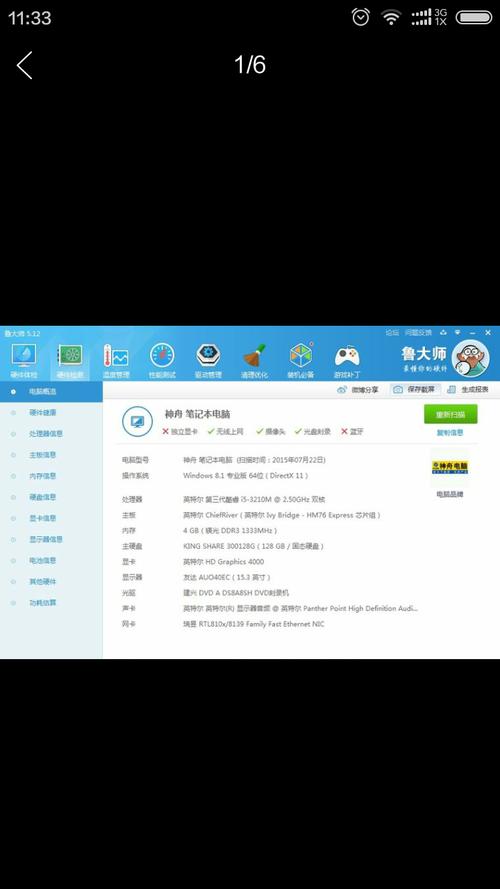The image size is (500, 889).
Task: Click 光盘刻录 status indicator
Action: [312, 431]
